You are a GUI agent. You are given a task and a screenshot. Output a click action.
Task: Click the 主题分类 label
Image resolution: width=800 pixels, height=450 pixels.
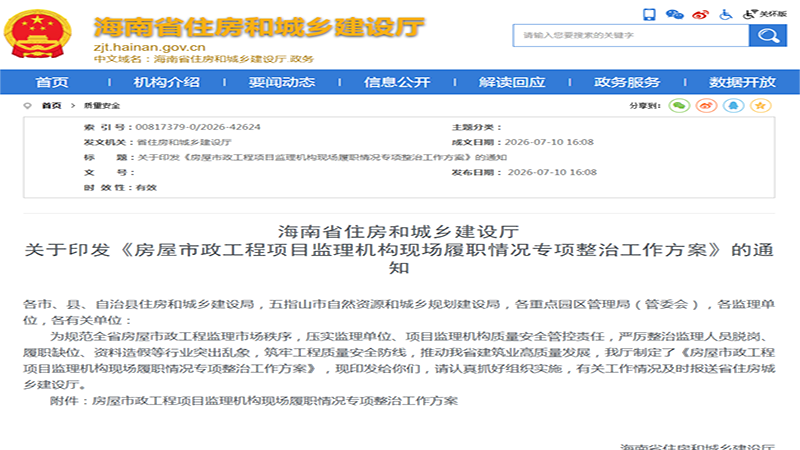477,127
